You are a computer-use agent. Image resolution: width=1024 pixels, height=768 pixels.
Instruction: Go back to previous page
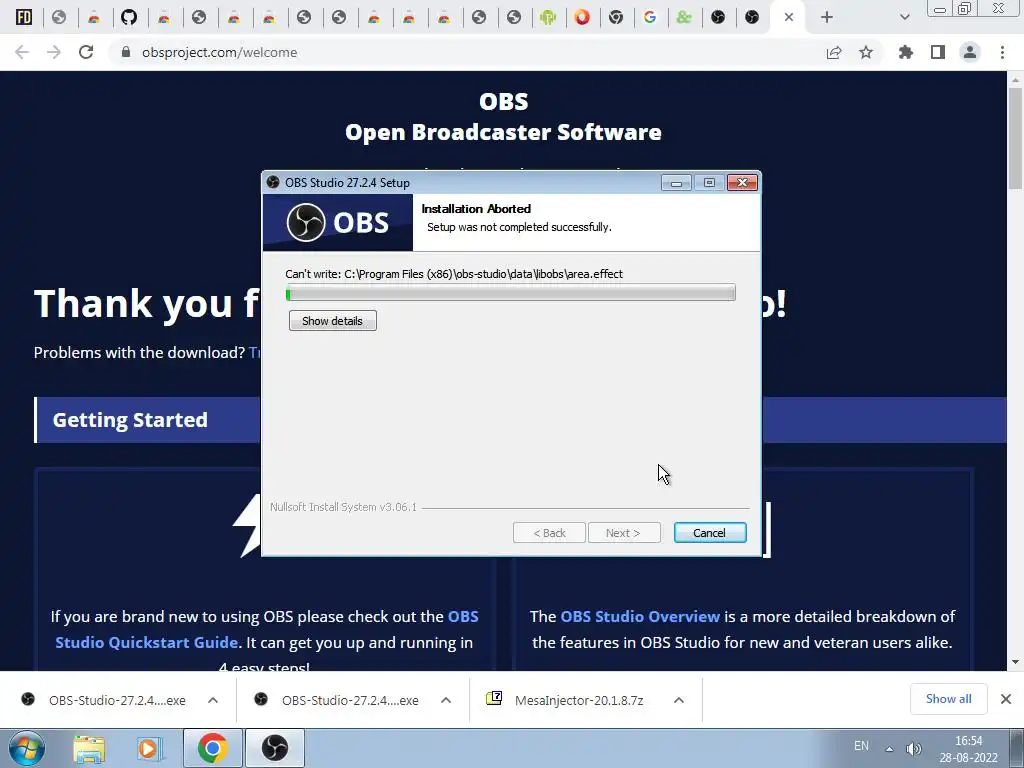[22, 52]
